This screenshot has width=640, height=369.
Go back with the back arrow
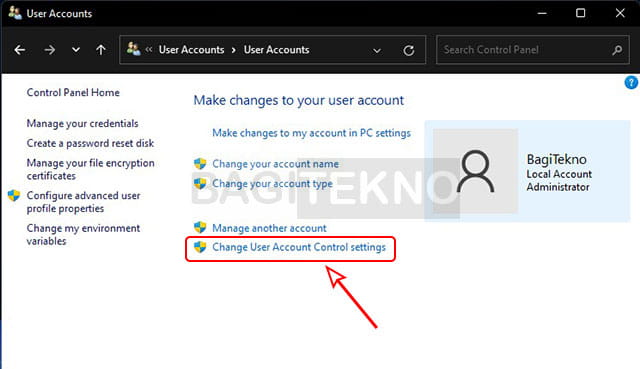(20, 50)
